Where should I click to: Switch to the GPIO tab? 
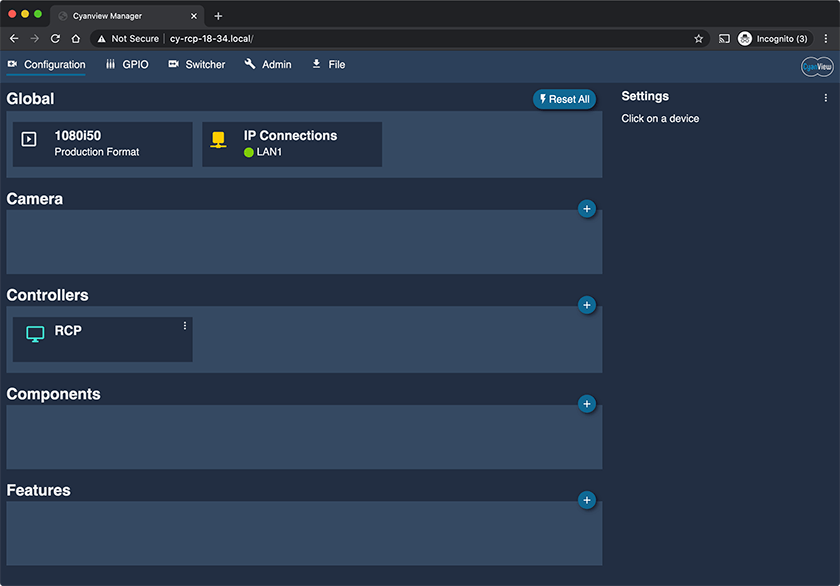tap(127, 64)
